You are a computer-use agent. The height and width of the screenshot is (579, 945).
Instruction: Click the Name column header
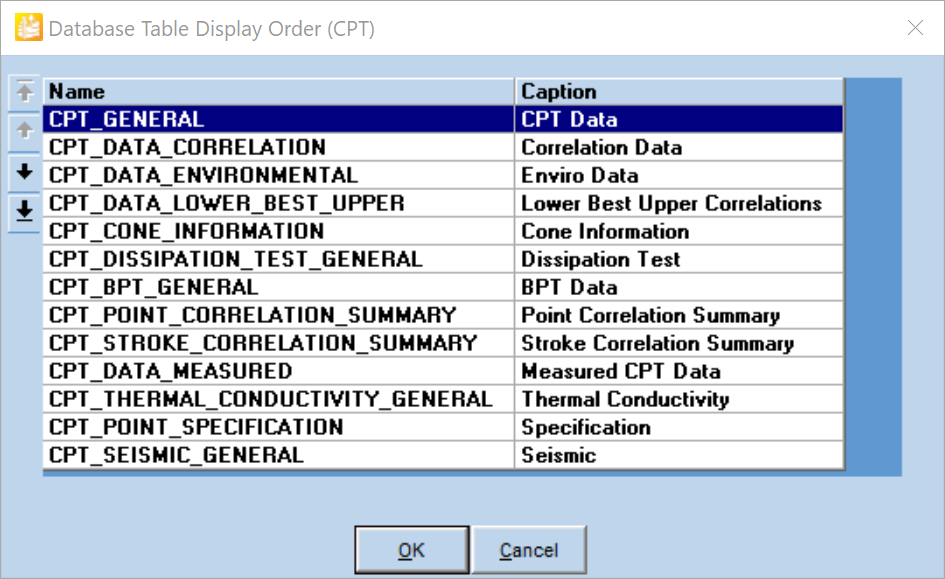click(278, 91)
